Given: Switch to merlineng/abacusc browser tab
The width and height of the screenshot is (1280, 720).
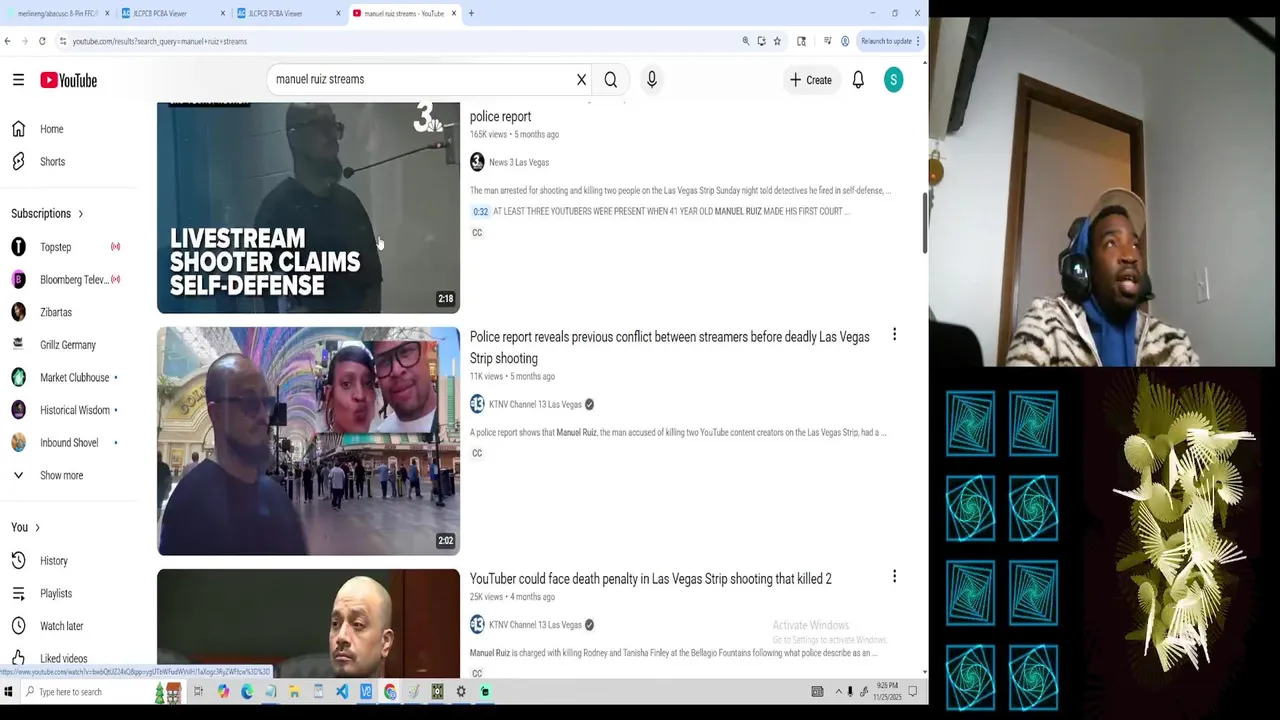Looking at the screenshot, I should 58,14.
